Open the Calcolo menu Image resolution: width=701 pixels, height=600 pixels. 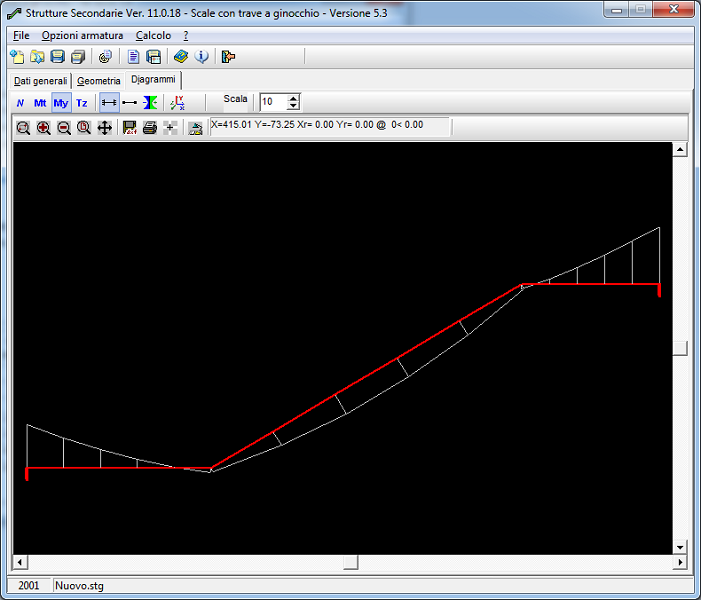point(153,36)
